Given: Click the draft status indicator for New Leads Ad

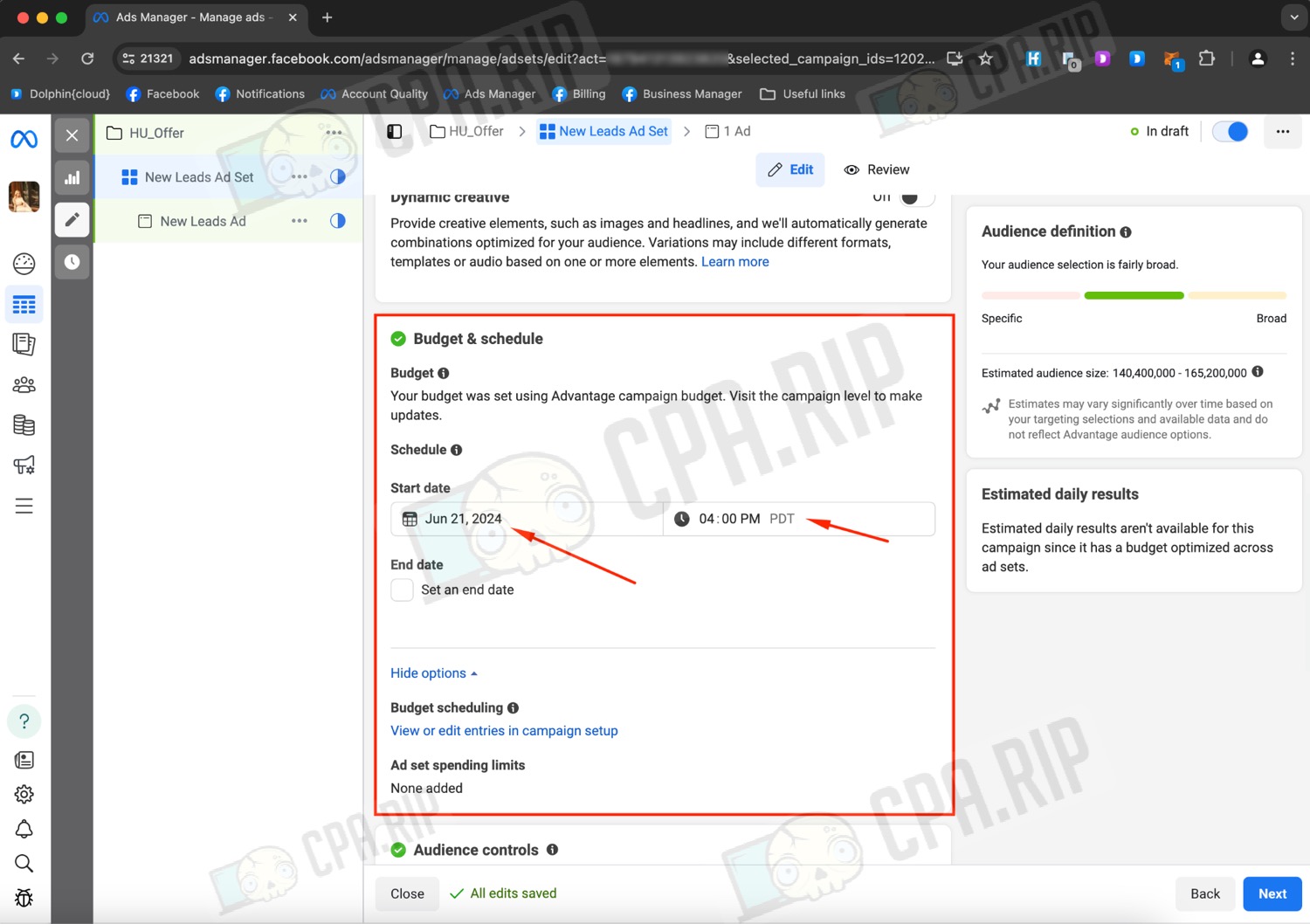Looking at the screenshot, I should coord(338,221).
